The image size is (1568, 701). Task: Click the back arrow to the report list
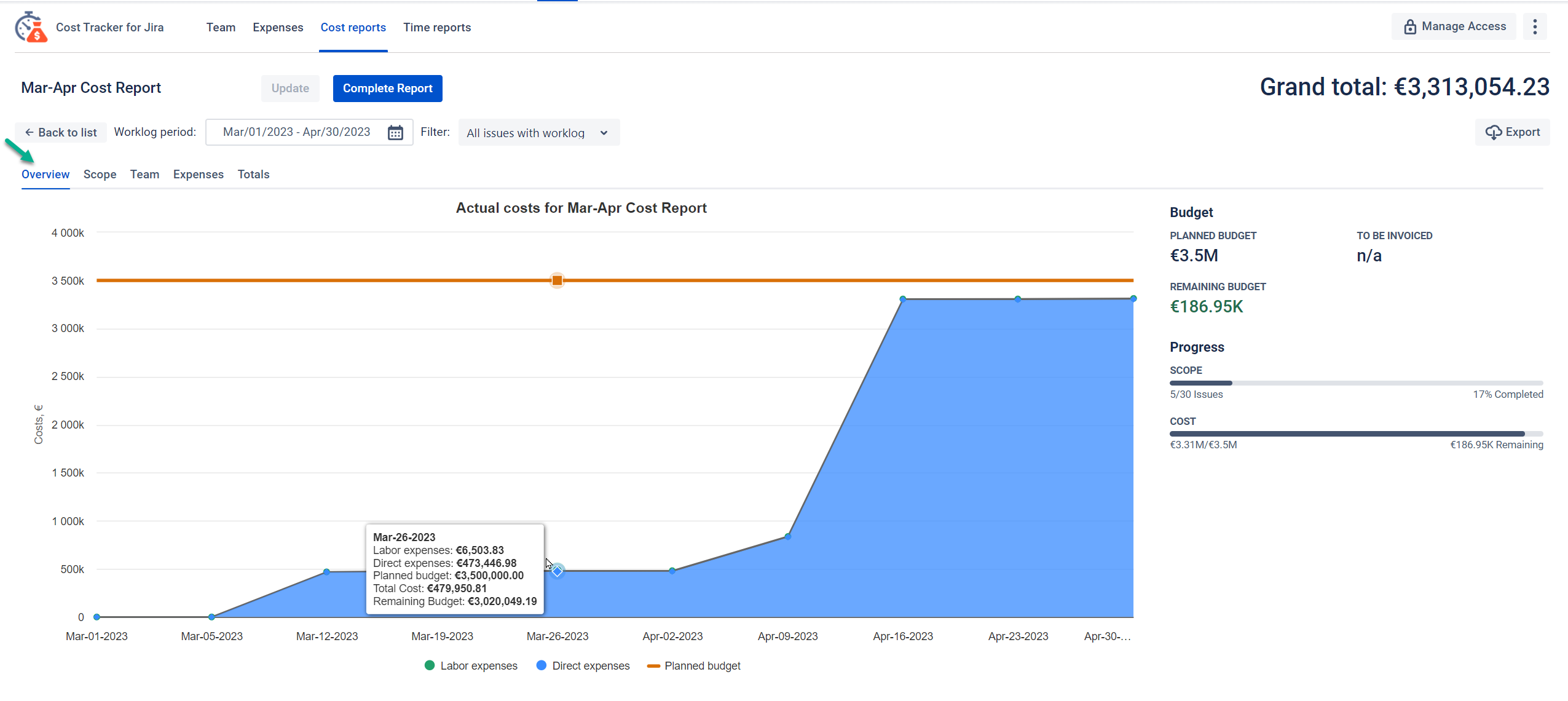click(29, 133)
